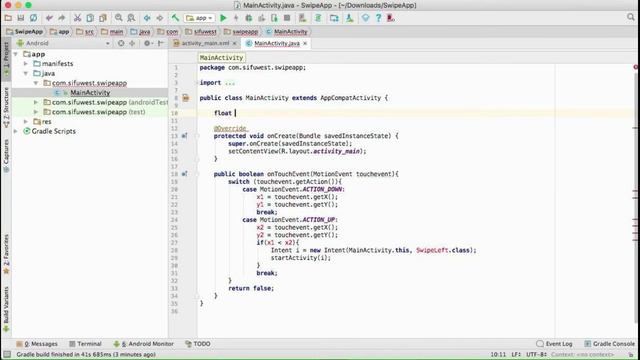Click the swipeapp breadcrumb folder
The width and height of the screenshot is (640, 360).
(241, 31)
